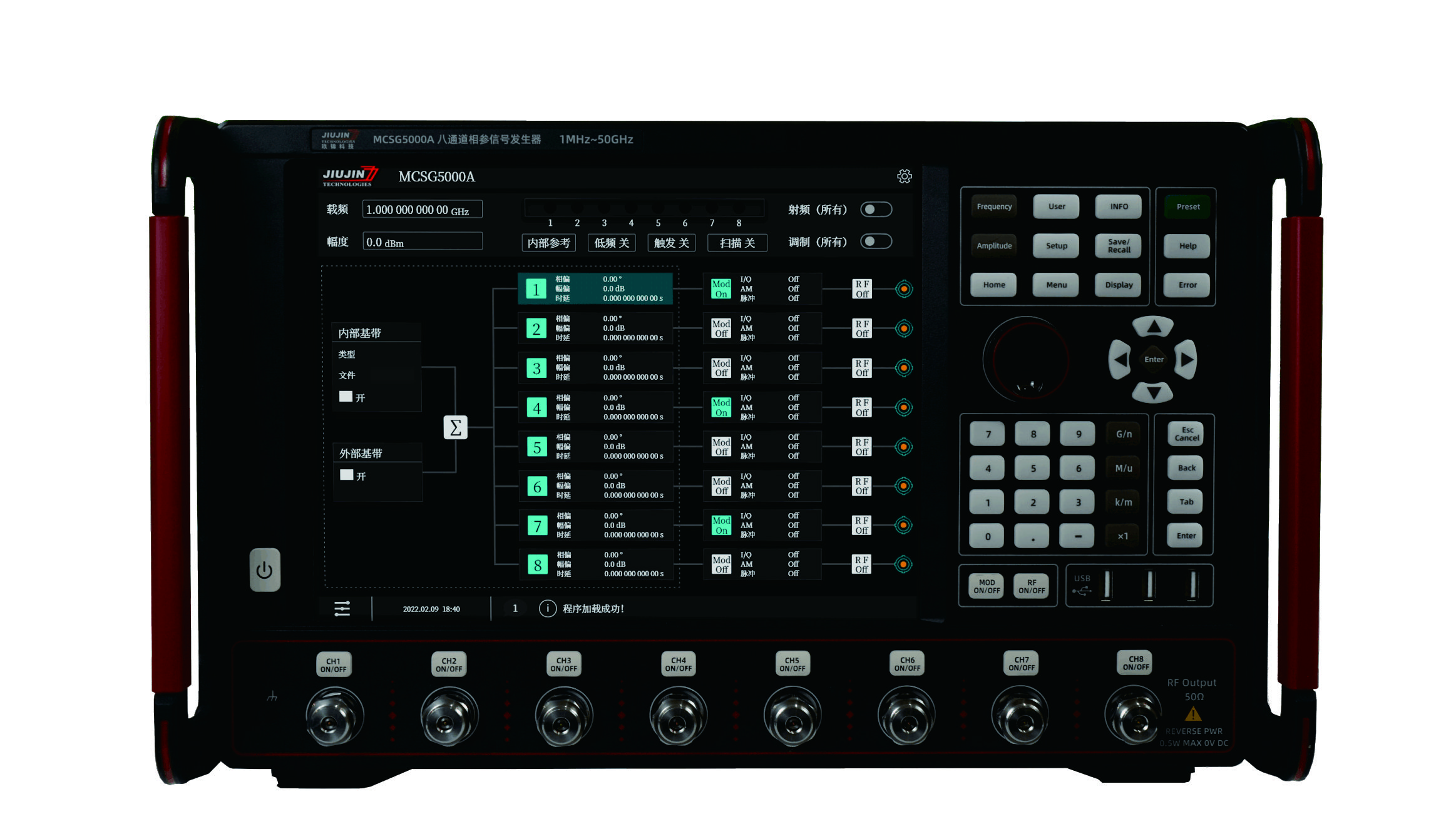Click channel 8 output connector icon
The image size is (1456, 819).
[903, 564]
